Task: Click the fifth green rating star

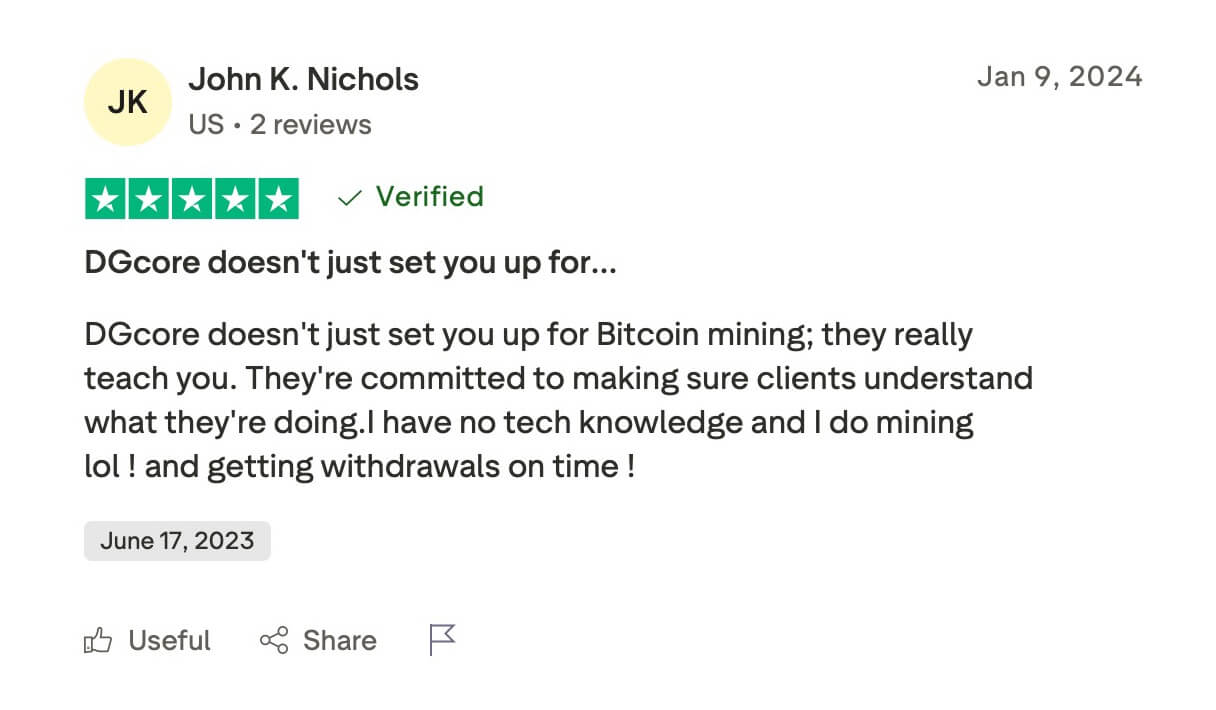Action: (x=277, y=199)
